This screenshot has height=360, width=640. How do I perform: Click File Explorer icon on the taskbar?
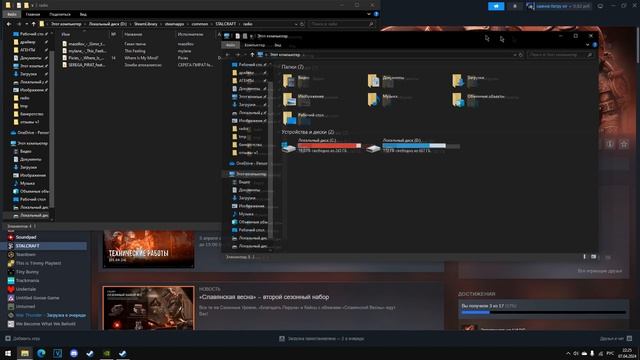pos(24,353)
